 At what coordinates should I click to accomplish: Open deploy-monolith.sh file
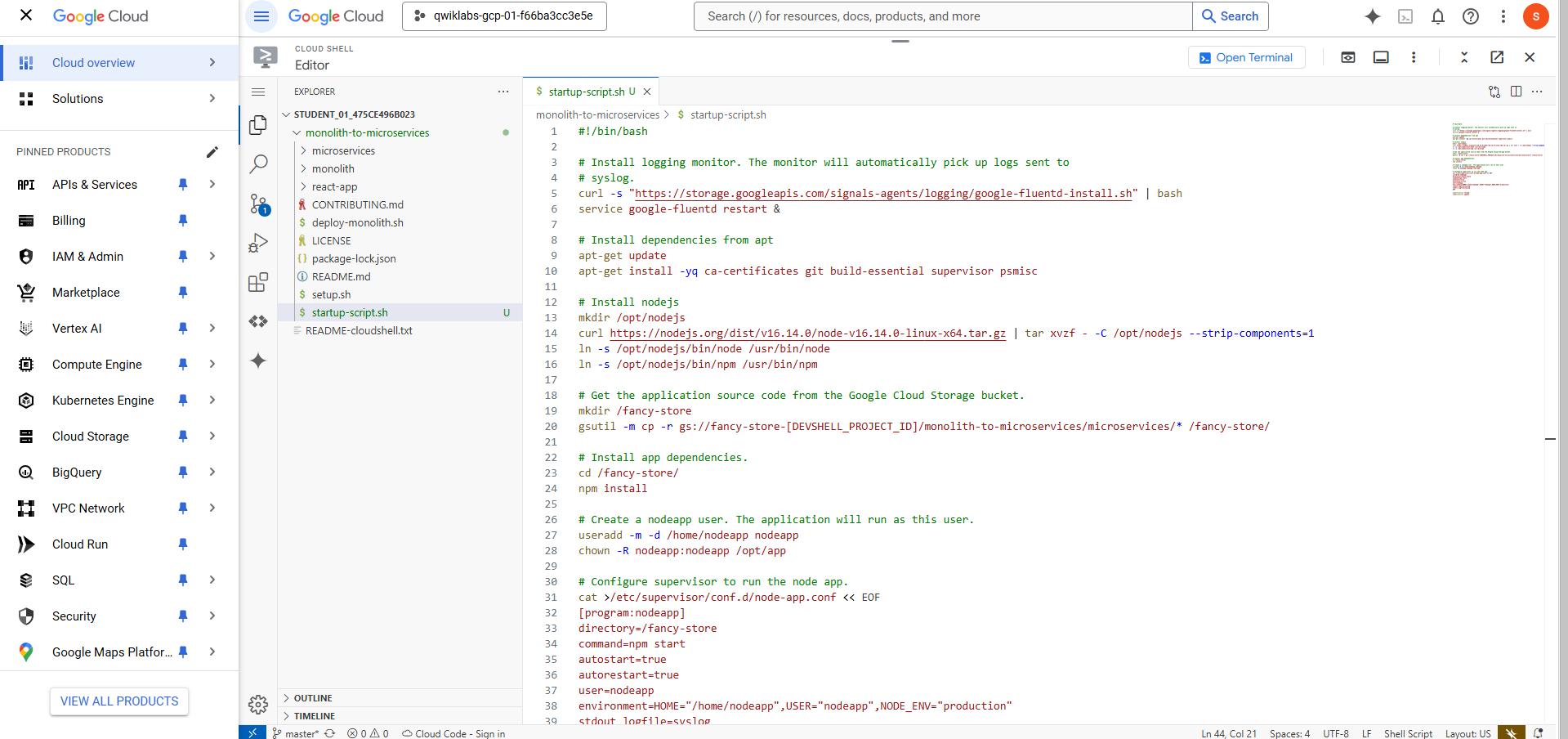(357, 222)
